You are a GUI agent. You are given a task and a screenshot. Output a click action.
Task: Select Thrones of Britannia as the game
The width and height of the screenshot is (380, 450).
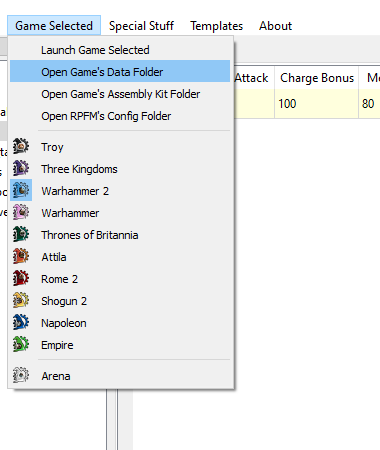120,235
